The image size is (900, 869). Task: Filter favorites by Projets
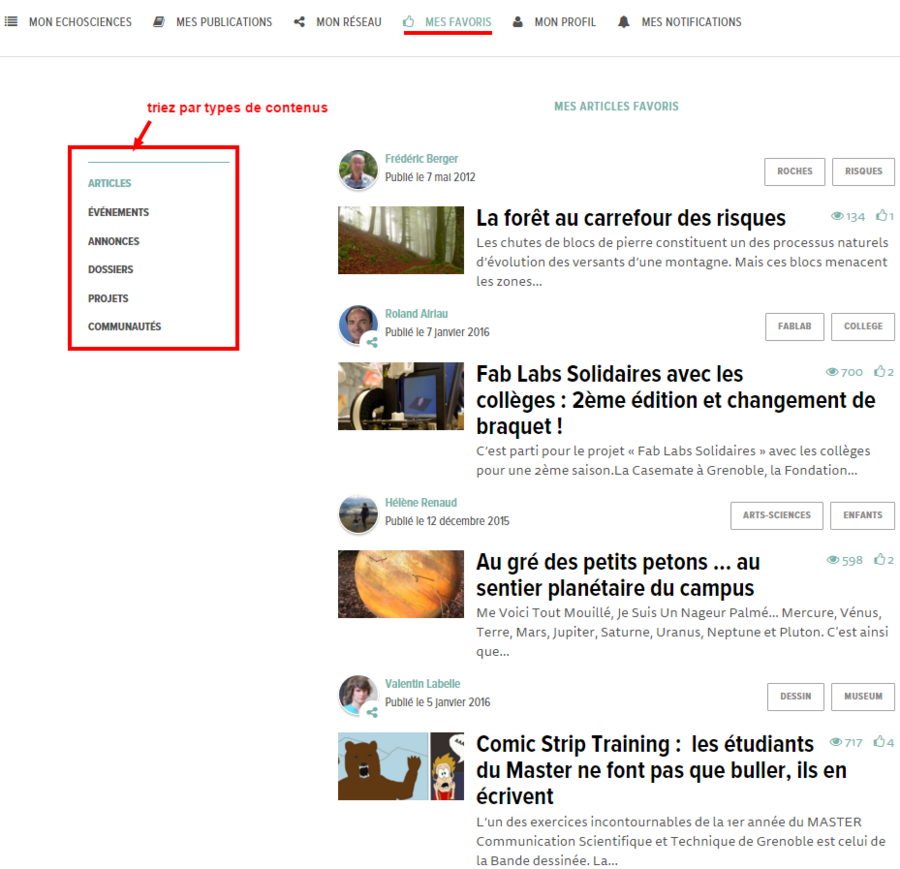click(x=108, y=298)
